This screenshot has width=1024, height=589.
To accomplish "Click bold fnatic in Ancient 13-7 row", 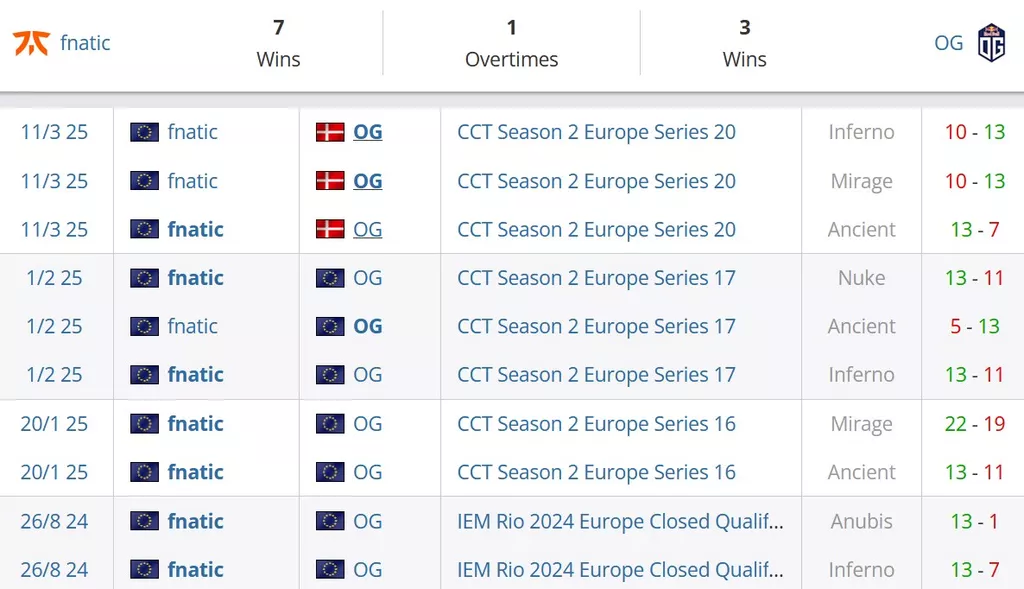I will click(195, 229).
